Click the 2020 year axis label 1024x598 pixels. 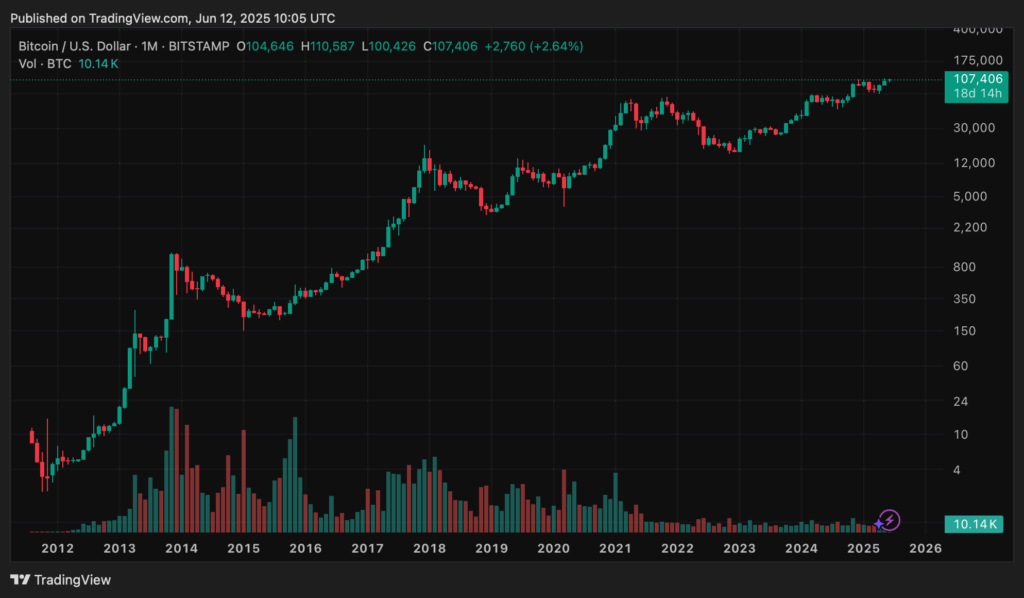click(554, 548)
